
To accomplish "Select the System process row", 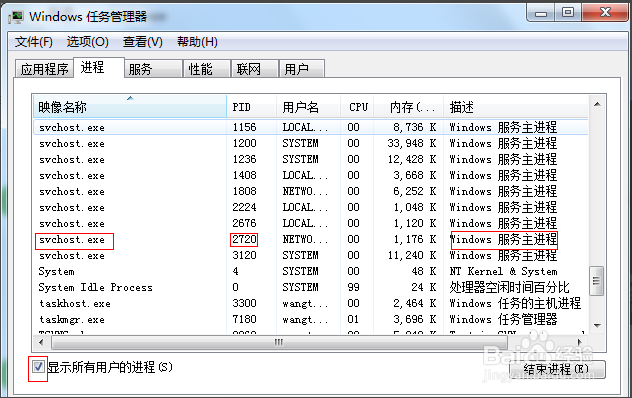I will (310, 271).
